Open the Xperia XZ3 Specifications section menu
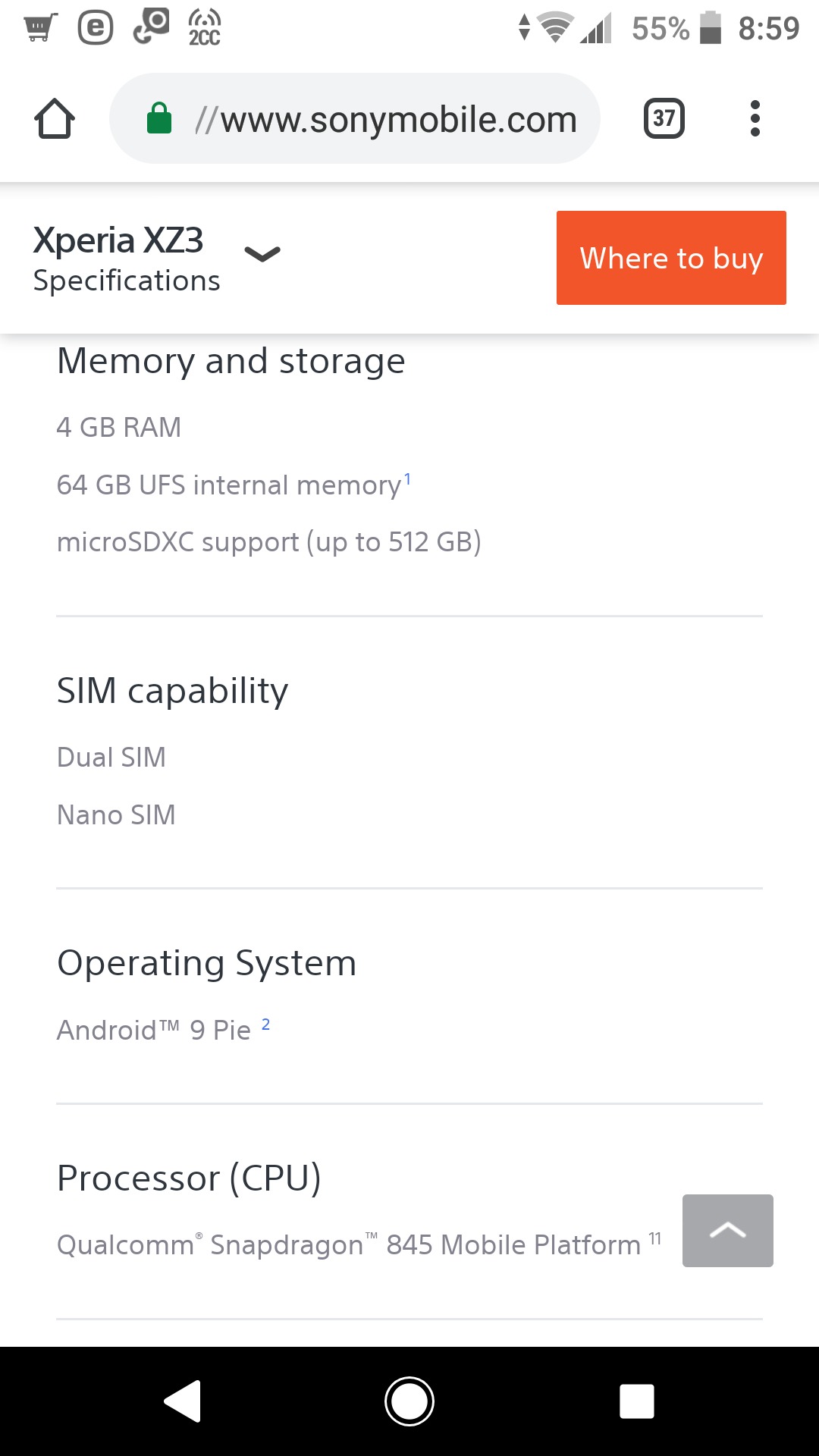Image resolution: width=819 pixels, height=1456 pixels. (126, 259)
